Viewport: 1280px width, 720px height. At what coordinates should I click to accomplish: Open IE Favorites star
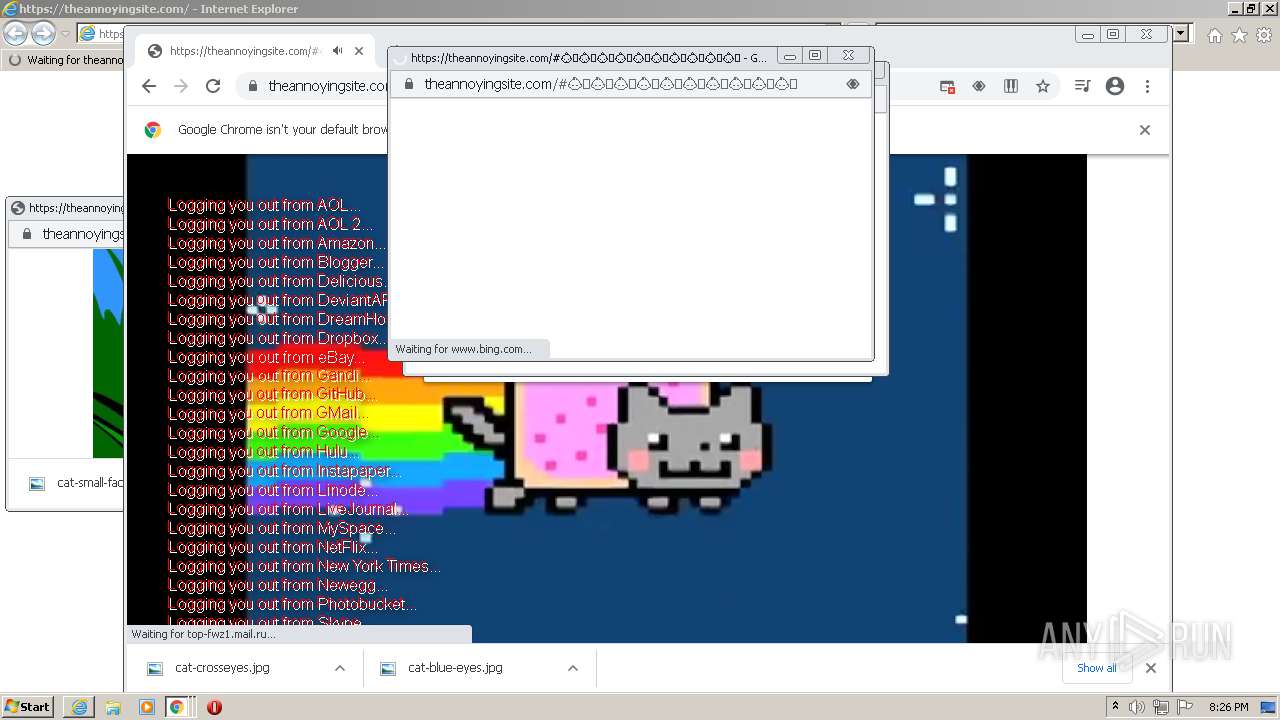pos(1239,35)
